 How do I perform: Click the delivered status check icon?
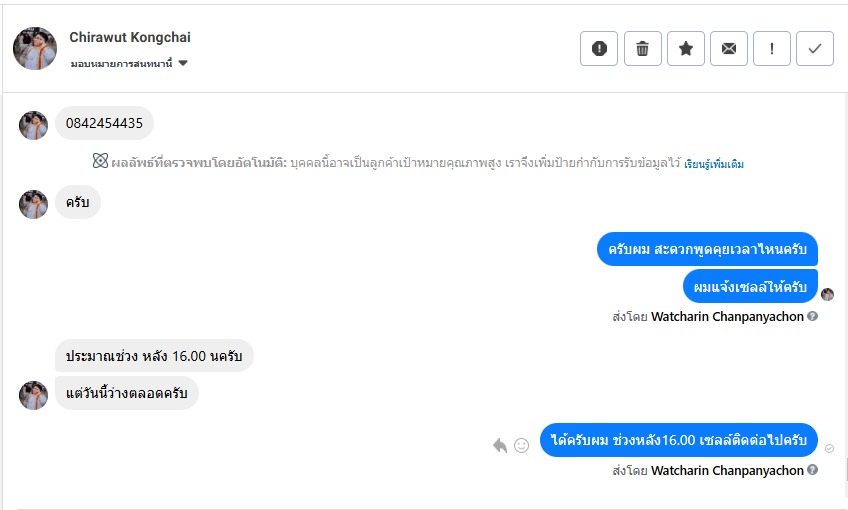pyautogui.click(x=828, y=449)
